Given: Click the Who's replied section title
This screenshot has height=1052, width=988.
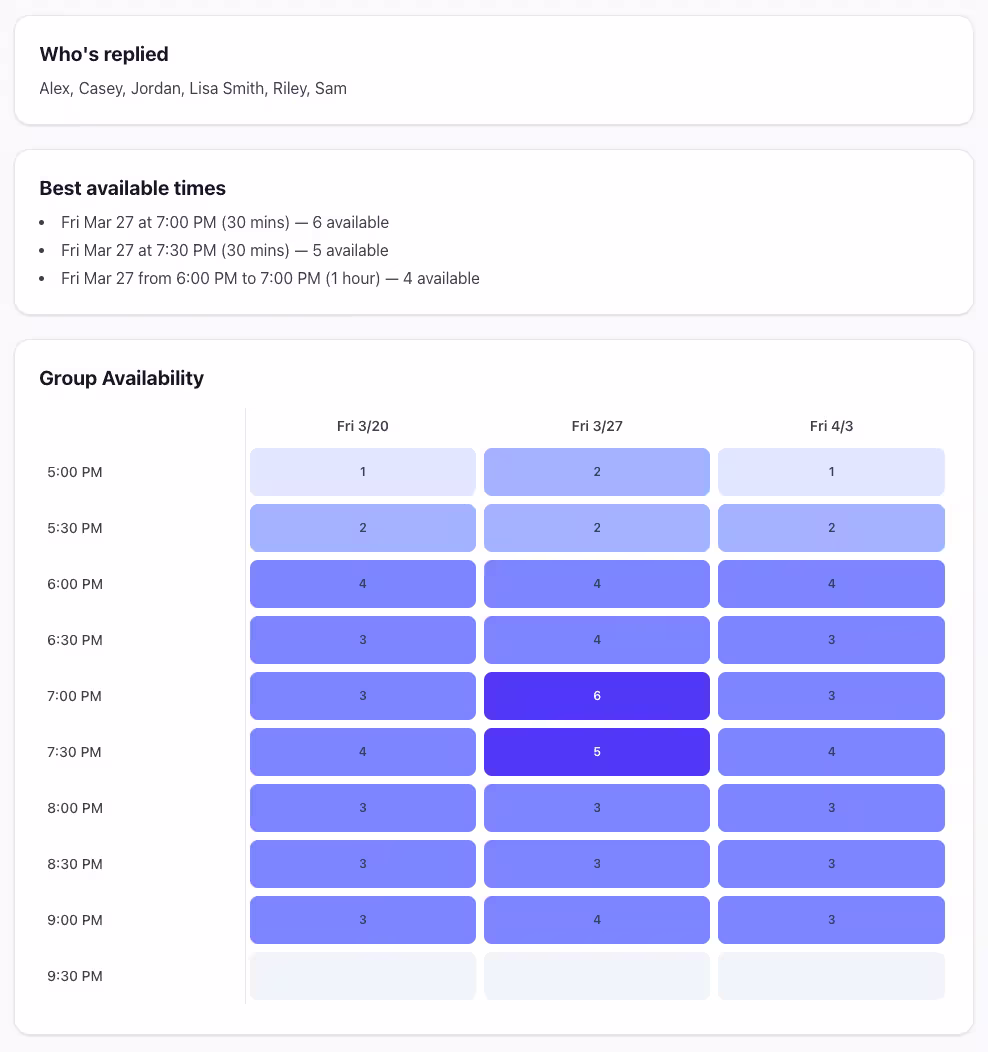Looking at the screenshot, I should coord(104,54).
